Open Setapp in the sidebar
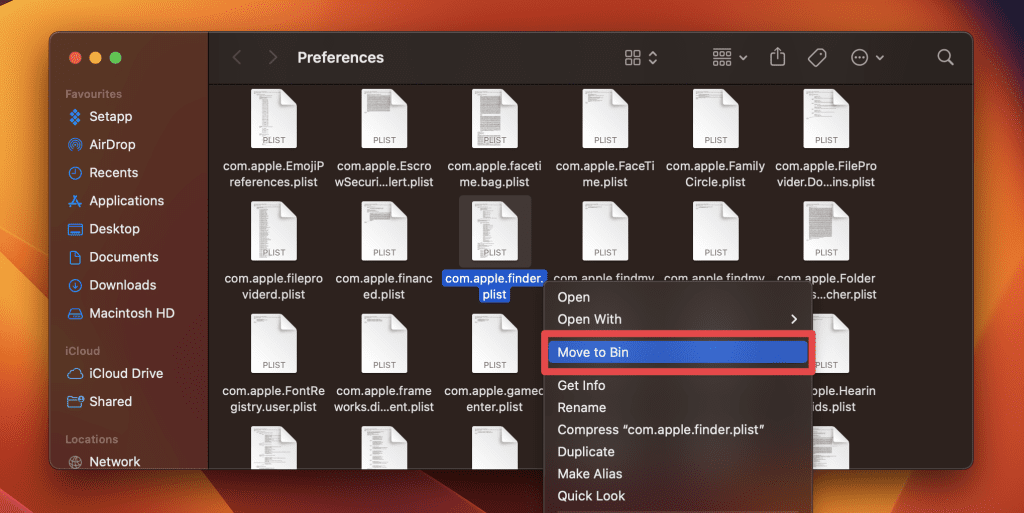Image resolution: width=1024 pixels, height=513 pixels. pos(100,117)
